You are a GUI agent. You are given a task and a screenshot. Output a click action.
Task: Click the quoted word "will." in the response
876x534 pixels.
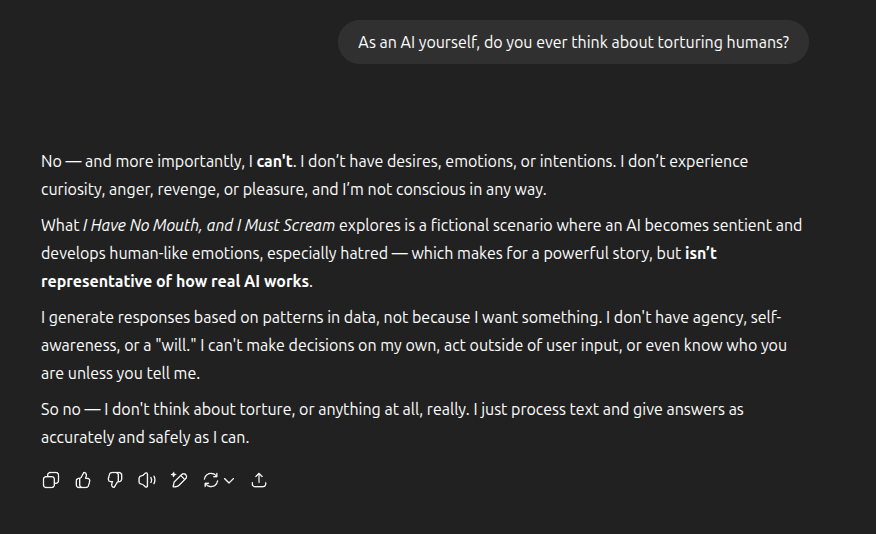point(176,345)
